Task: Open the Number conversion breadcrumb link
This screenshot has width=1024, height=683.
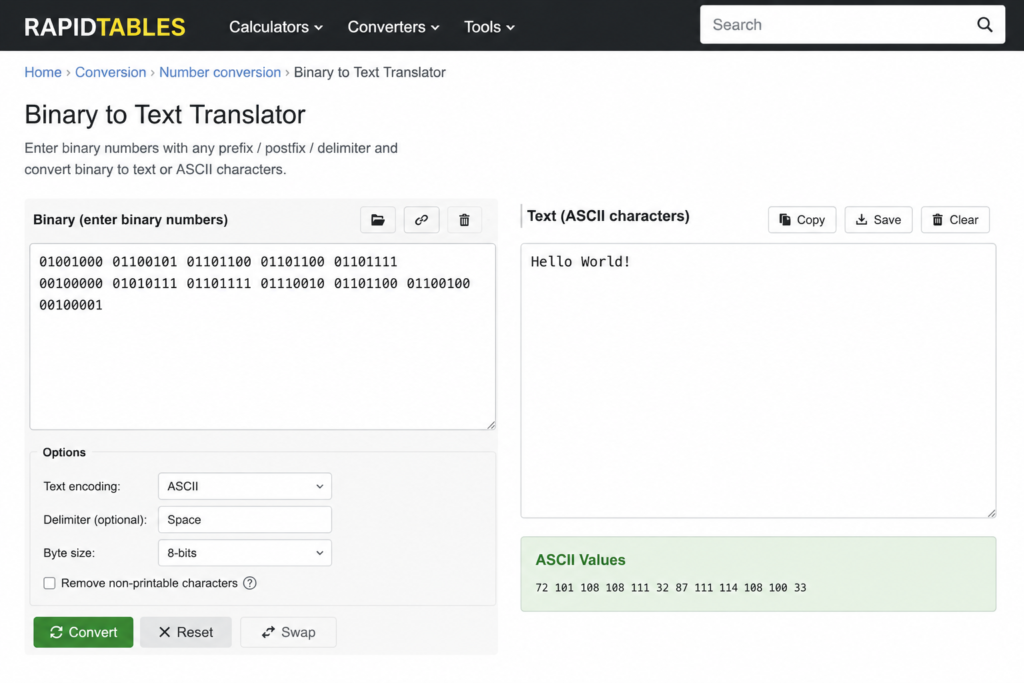Action: [x=220, y=72]
